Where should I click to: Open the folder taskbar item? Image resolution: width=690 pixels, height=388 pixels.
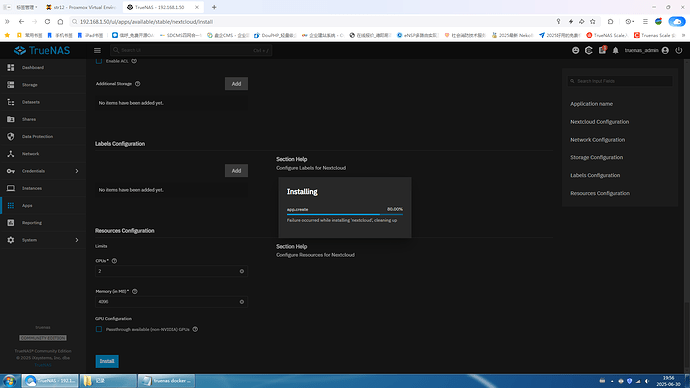[108, 381]
